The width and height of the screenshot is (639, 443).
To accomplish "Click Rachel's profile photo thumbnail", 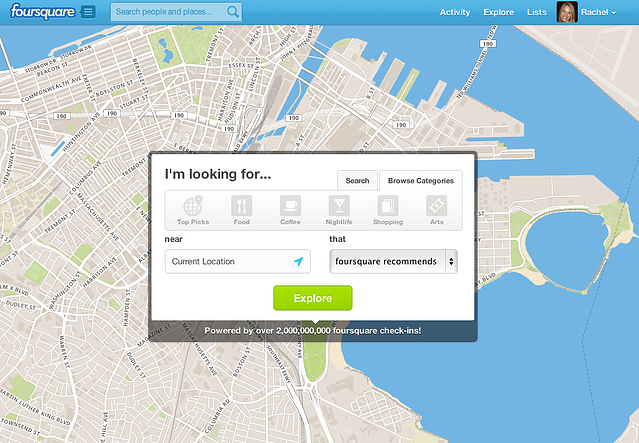I will coord(567,12).
